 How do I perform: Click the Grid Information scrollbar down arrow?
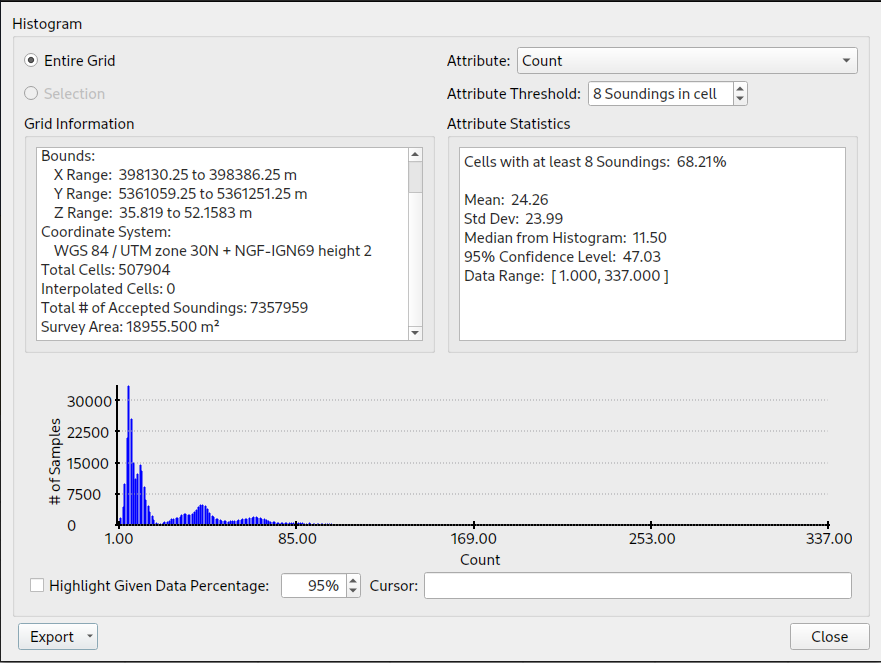(x=415, y=333)
